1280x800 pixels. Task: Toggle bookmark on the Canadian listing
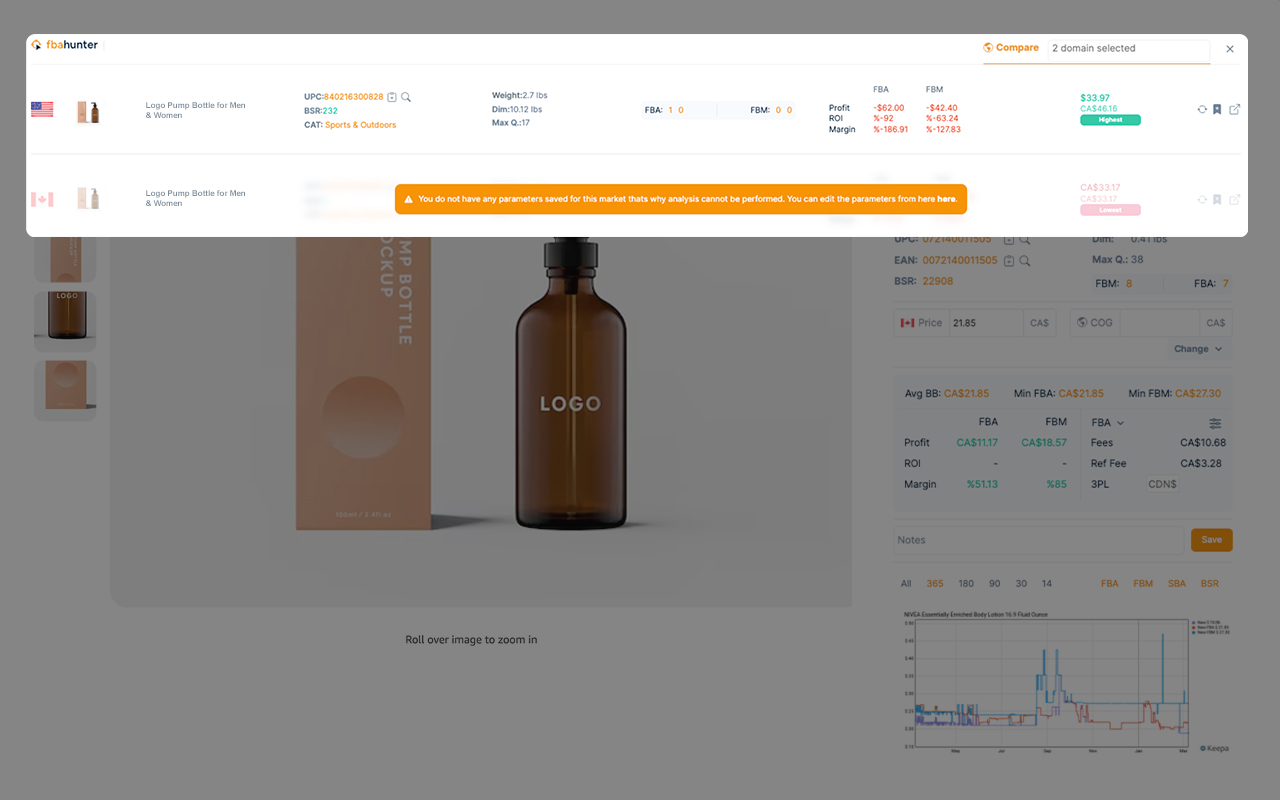tap(1216, 199)
